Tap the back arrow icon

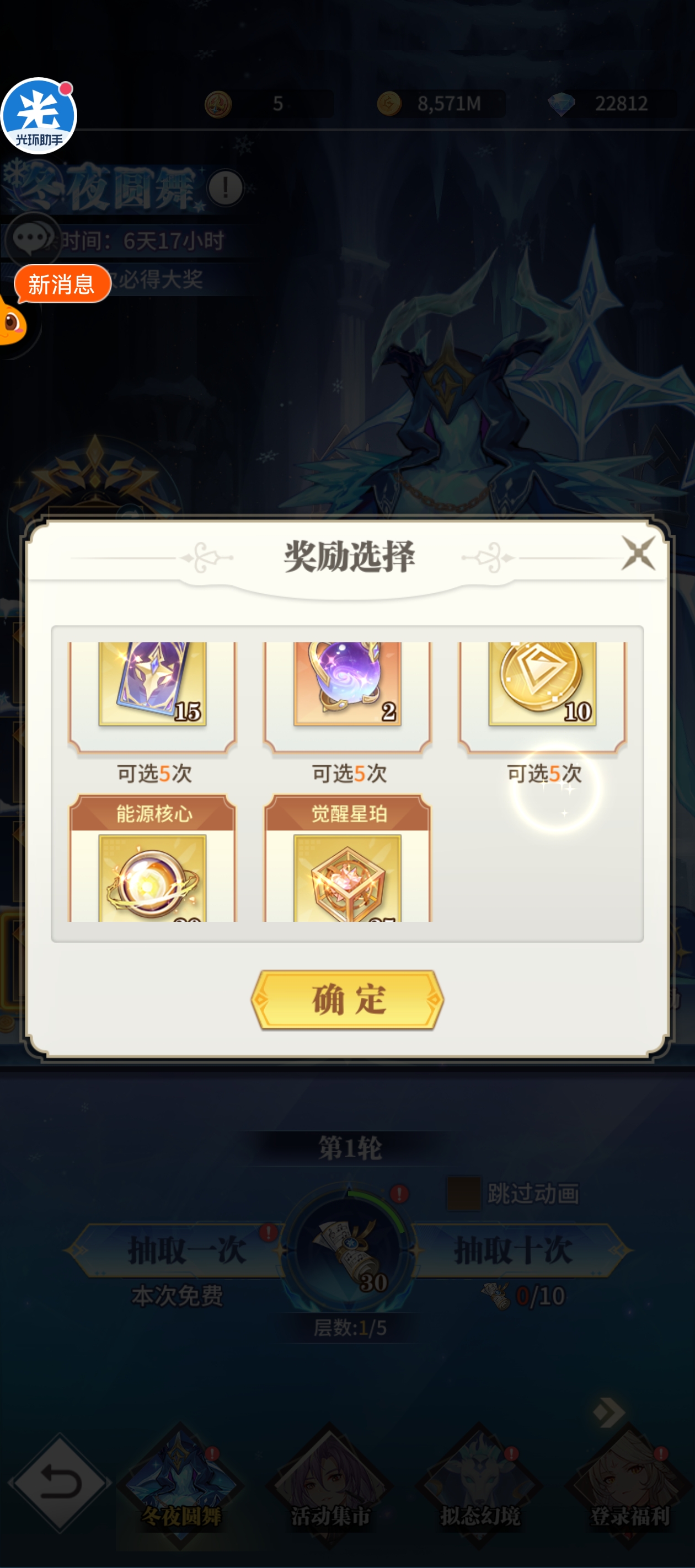(60, 1483)
